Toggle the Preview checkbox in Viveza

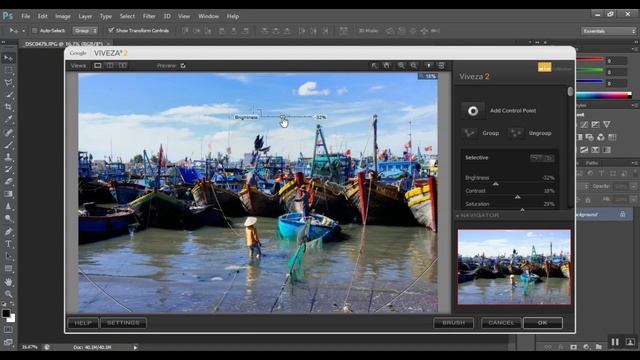[183, 65]
